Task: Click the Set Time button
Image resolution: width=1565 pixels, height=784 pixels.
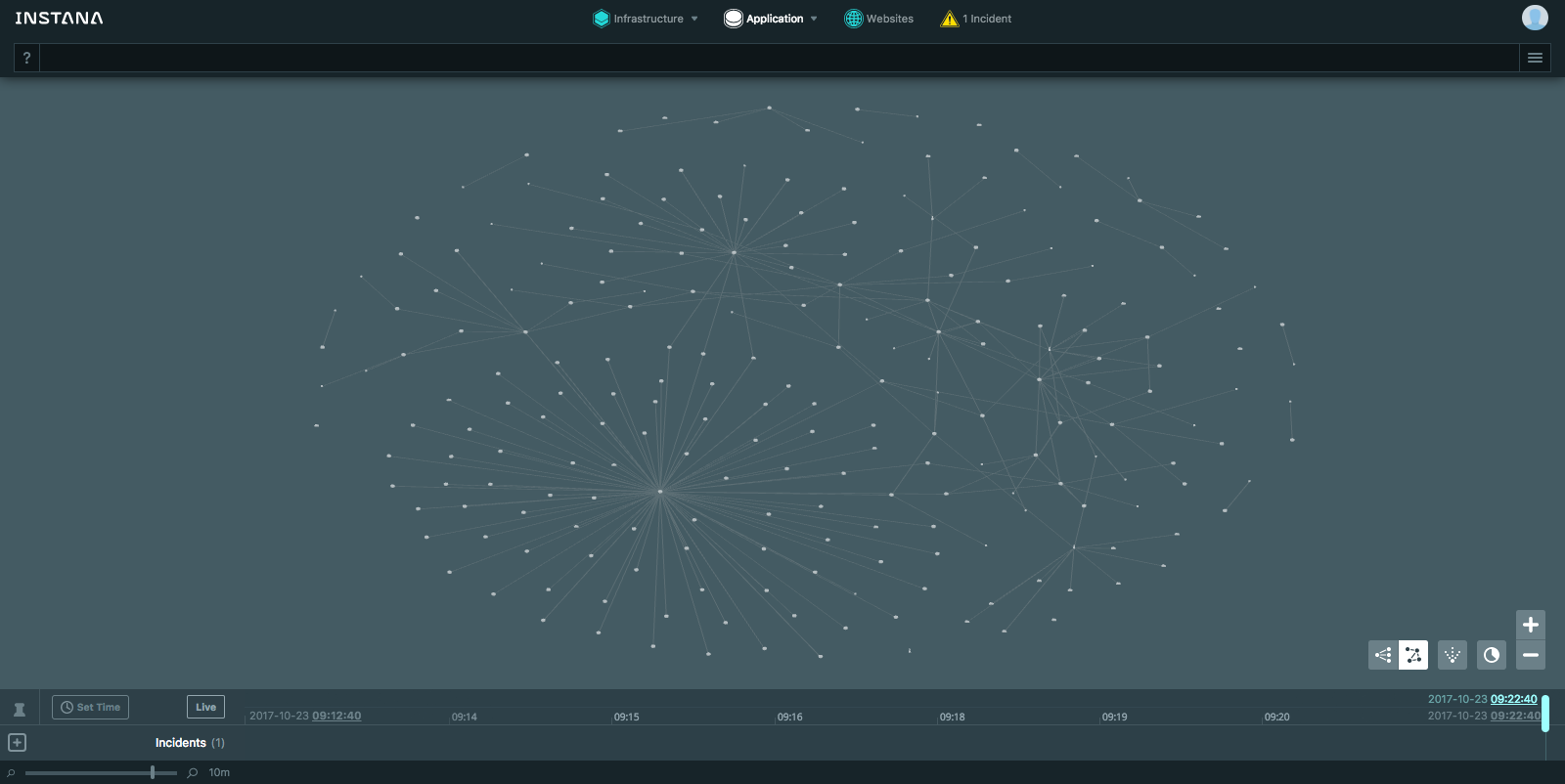Action: 90,707
